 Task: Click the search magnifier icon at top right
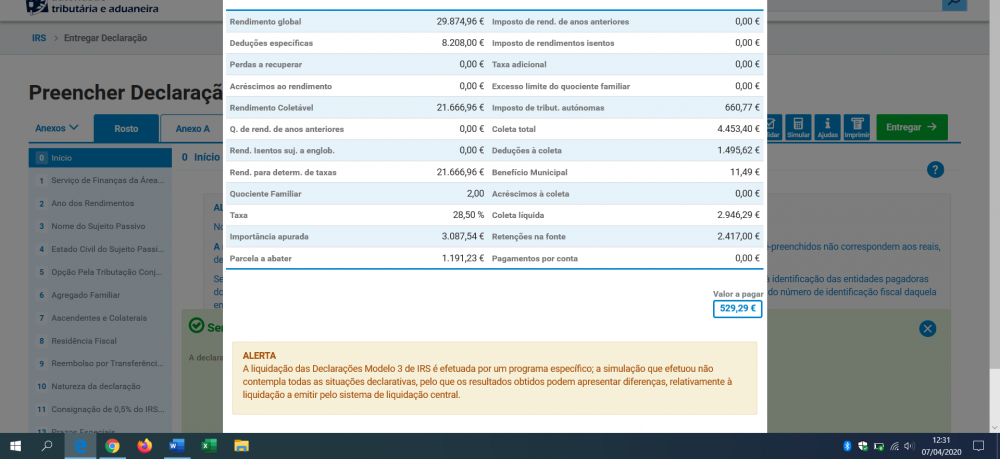[954, 4]
